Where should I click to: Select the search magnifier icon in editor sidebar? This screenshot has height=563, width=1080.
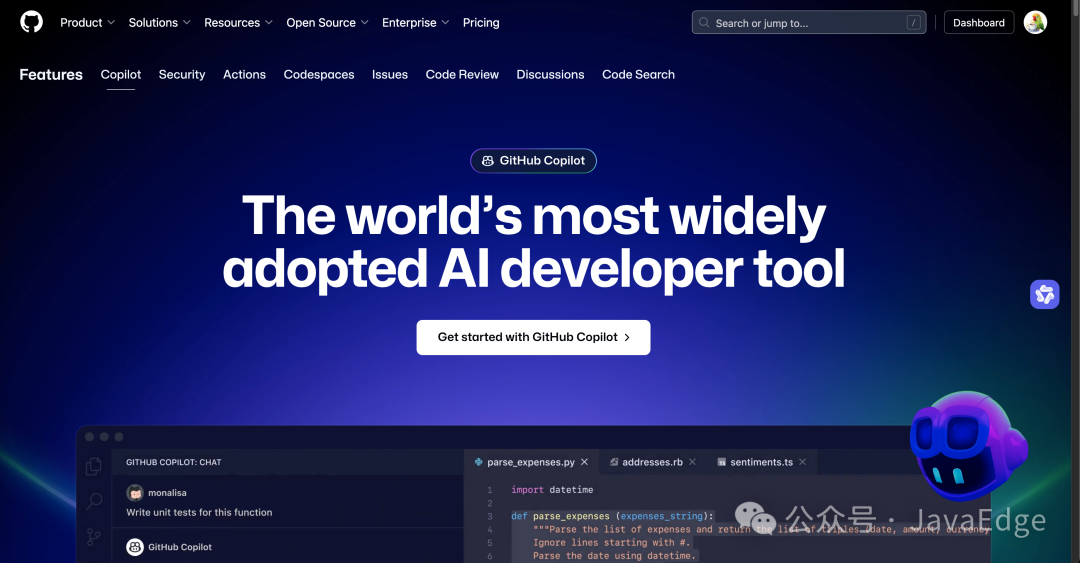pos(94,501)
